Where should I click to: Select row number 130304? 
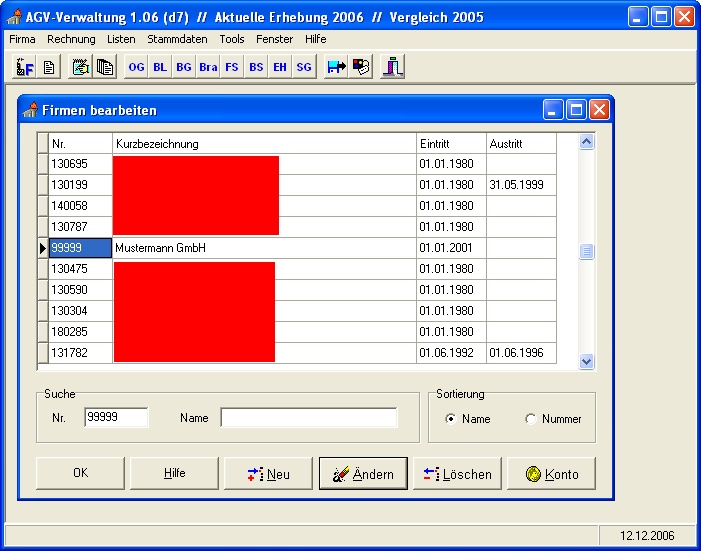(80, 311)
